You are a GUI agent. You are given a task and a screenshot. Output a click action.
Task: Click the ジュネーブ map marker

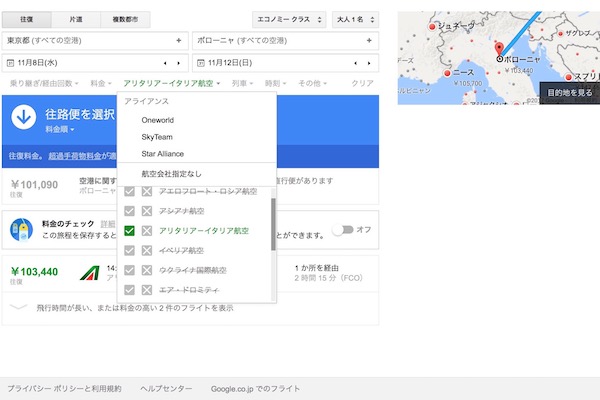(432, 27)
